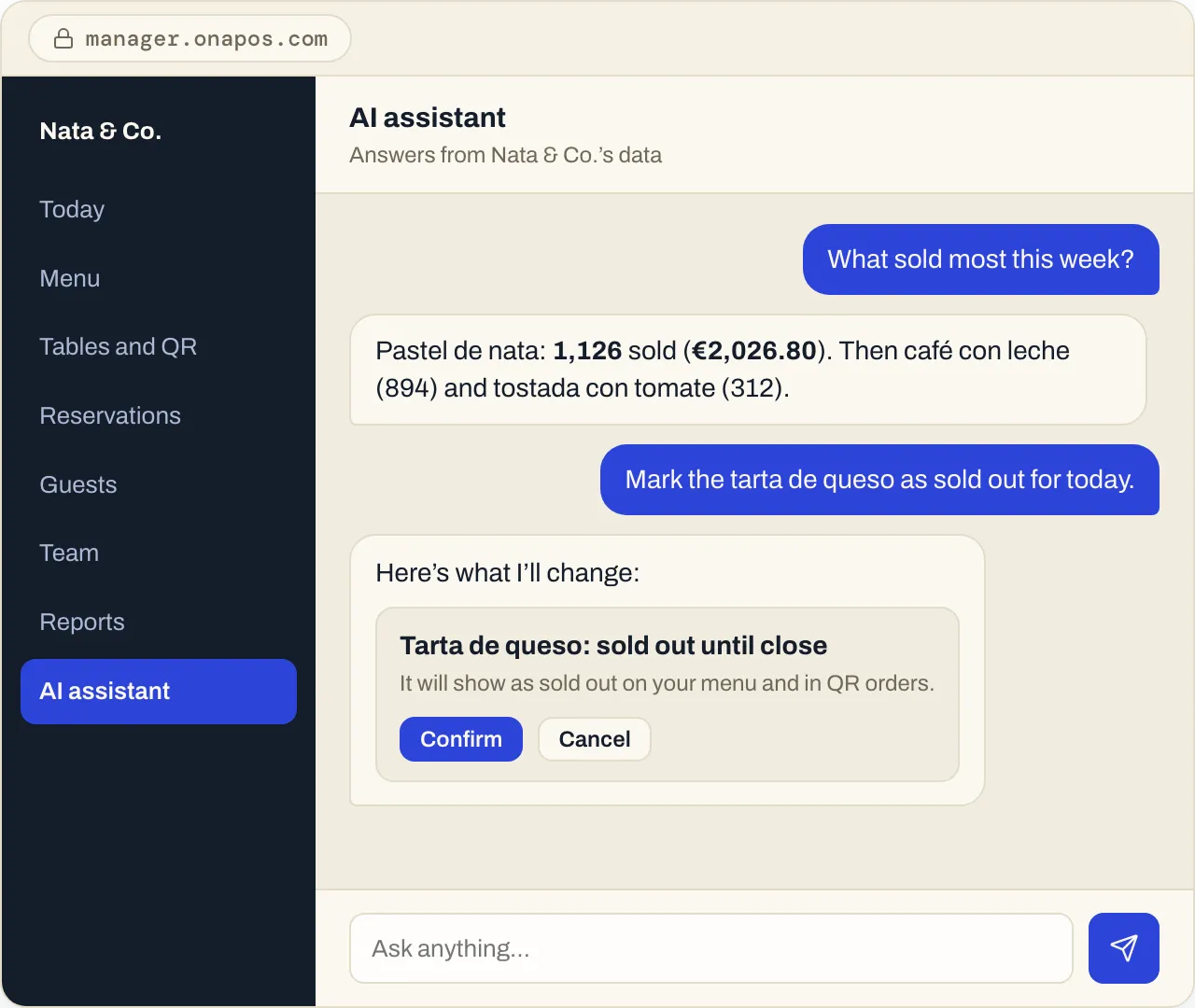
Task: Send the message with the paper plane icon
Action: 1123,948
